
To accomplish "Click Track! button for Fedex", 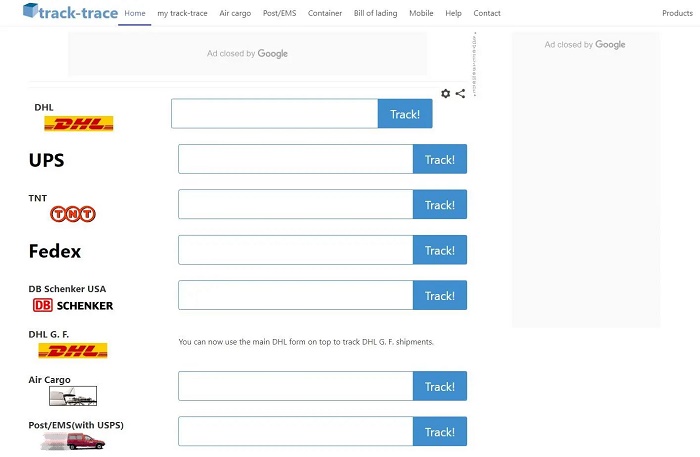I will (440, 250).
